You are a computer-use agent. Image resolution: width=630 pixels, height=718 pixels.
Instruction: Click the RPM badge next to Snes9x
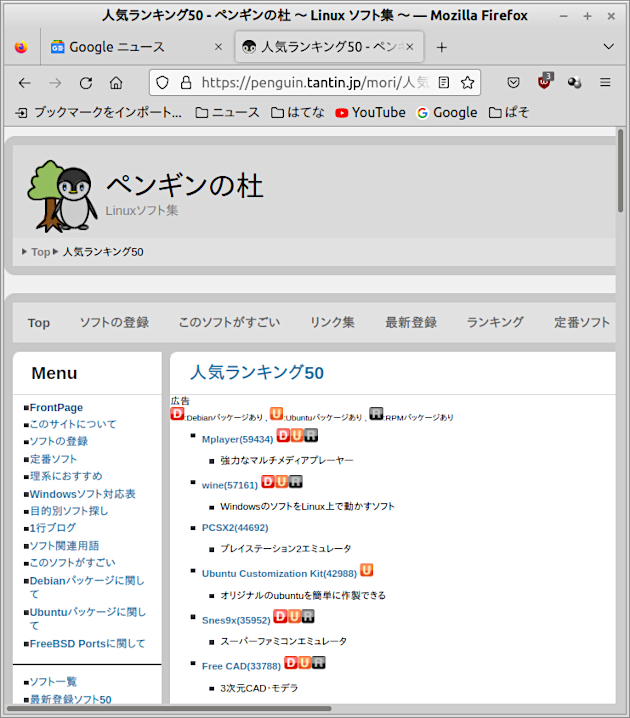click(x=308, y=616)
